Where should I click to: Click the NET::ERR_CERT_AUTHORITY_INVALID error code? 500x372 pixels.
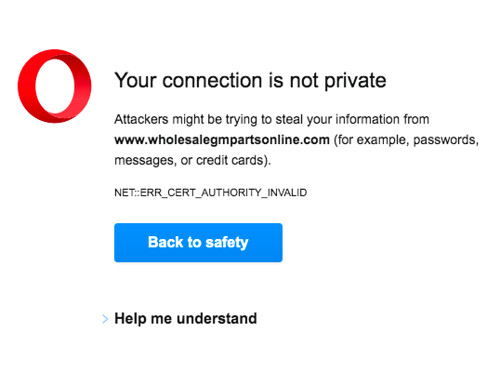210,193
